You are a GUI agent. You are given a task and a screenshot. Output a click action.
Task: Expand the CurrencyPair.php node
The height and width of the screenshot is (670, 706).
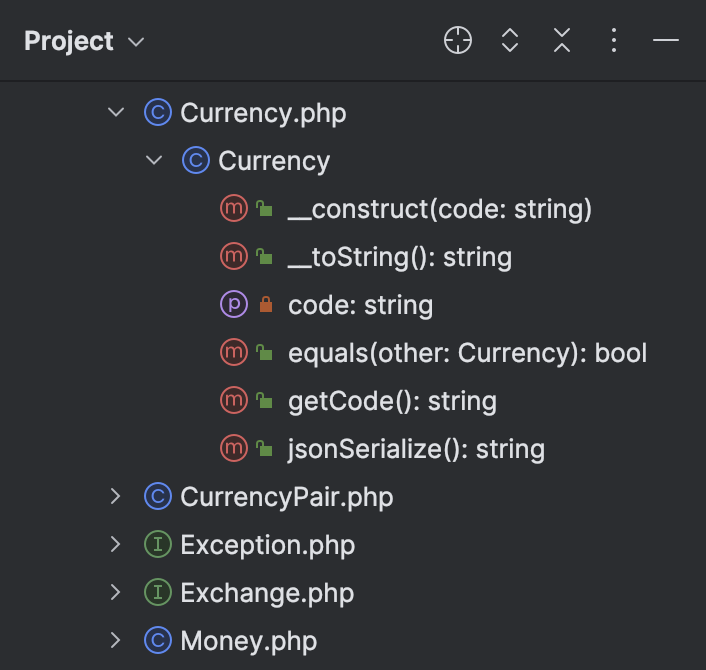point(116,497)
